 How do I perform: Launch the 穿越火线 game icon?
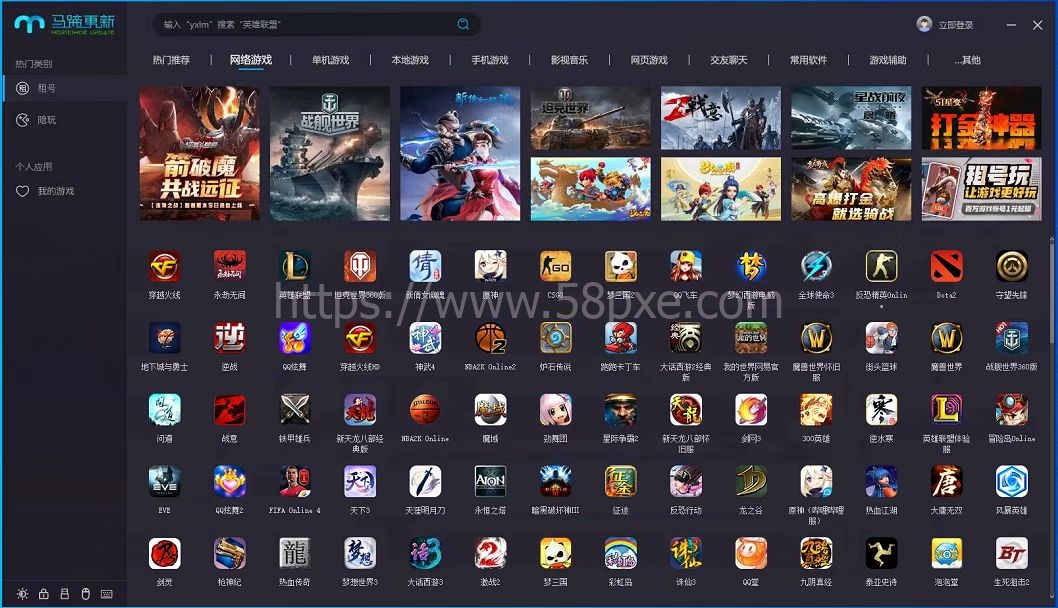click(x=164, y=267)
